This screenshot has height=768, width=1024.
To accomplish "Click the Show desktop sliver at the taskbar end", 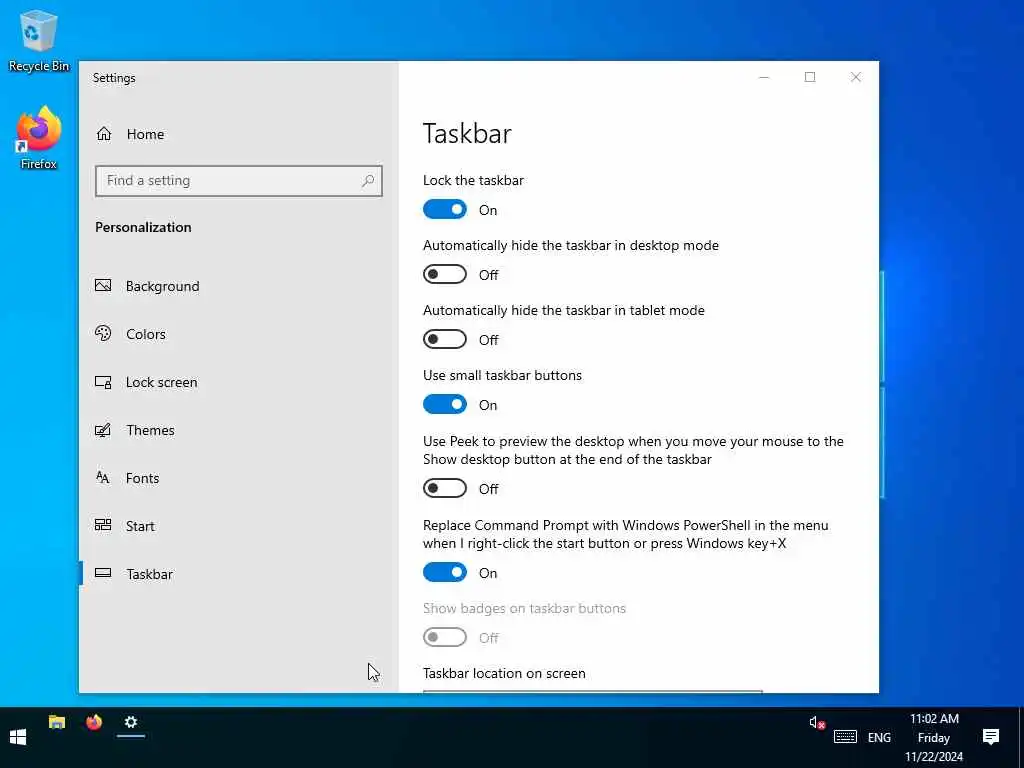I will (1021, 737).
